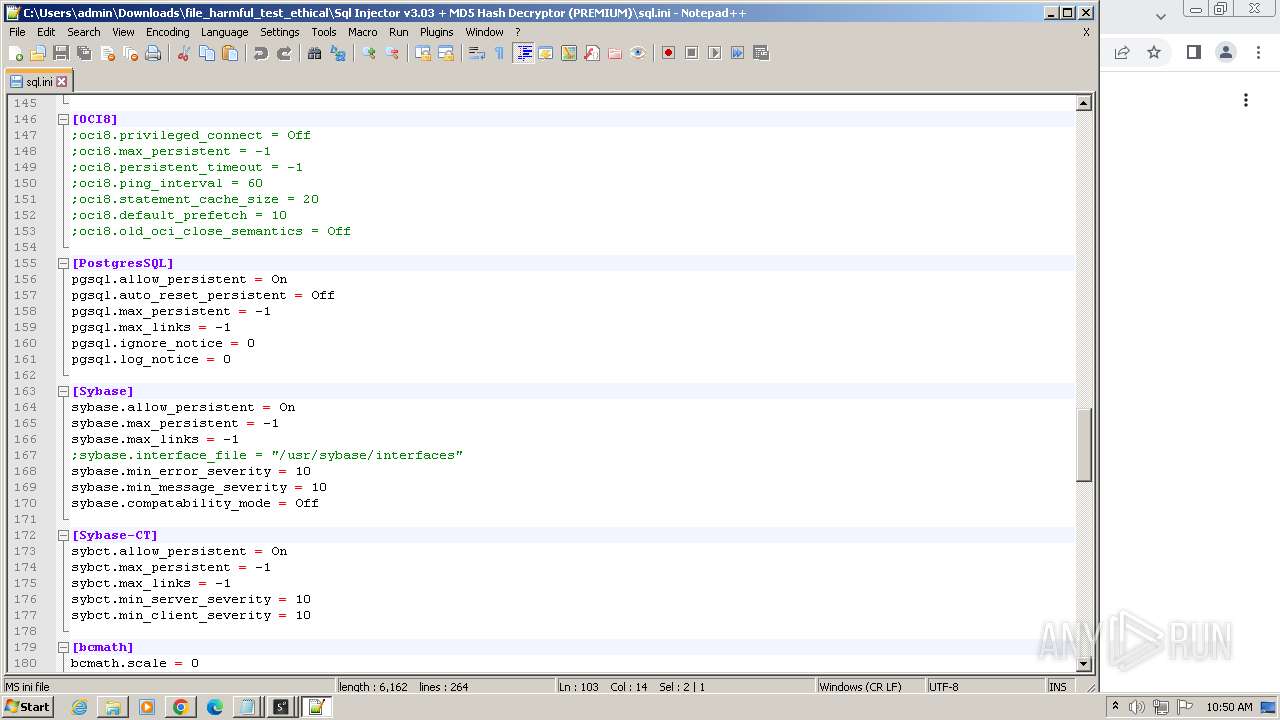The image size is (1280, 720).
Task: Toggle Function List toolbar icon
Action: 592,53
